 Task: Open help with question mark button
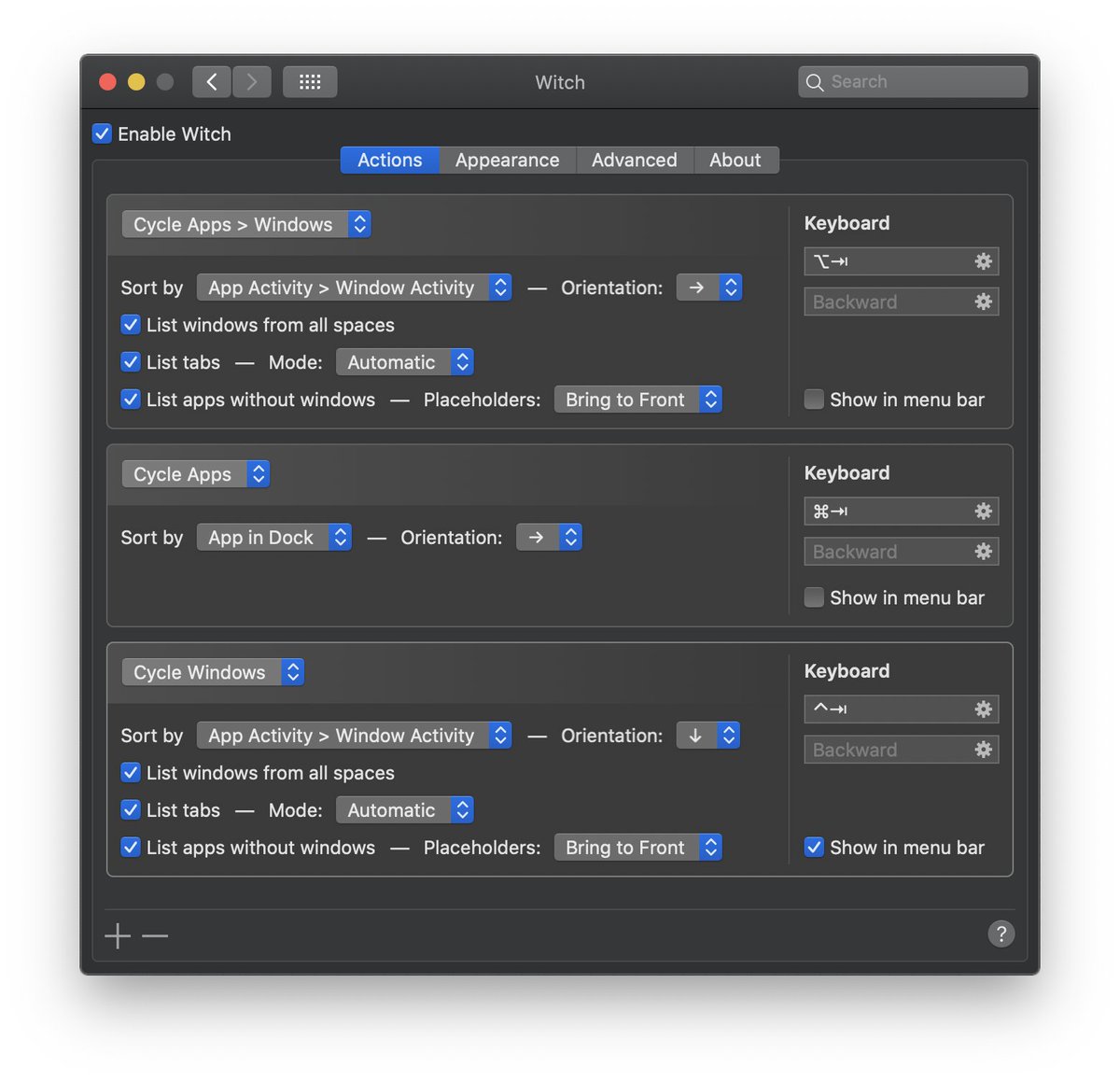1001,934
